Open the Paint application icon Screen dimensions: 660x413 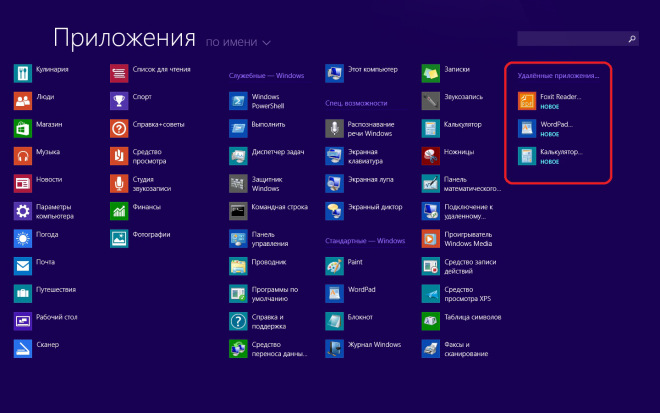pyautogui.click(x=334, y=266)
